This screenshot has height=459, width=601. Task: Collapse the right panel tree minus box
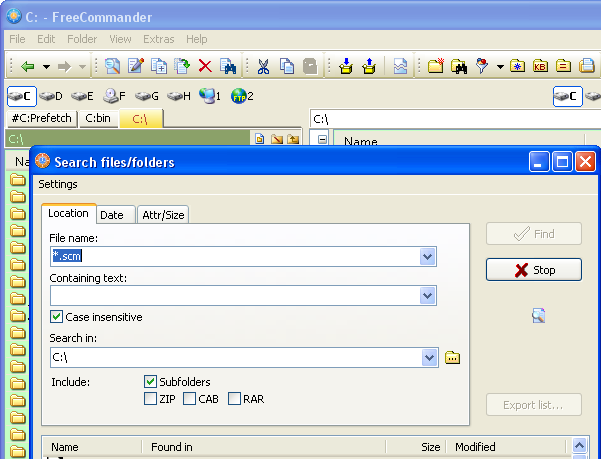tap(322, 140)
